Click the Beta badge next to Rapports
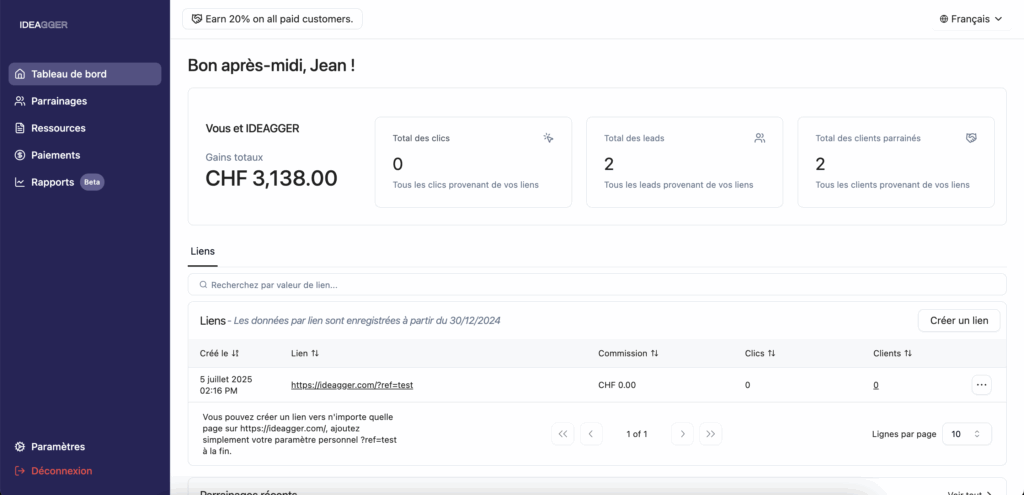The height and width of the screenshot is (495, 1024). (x=92, y=182)
